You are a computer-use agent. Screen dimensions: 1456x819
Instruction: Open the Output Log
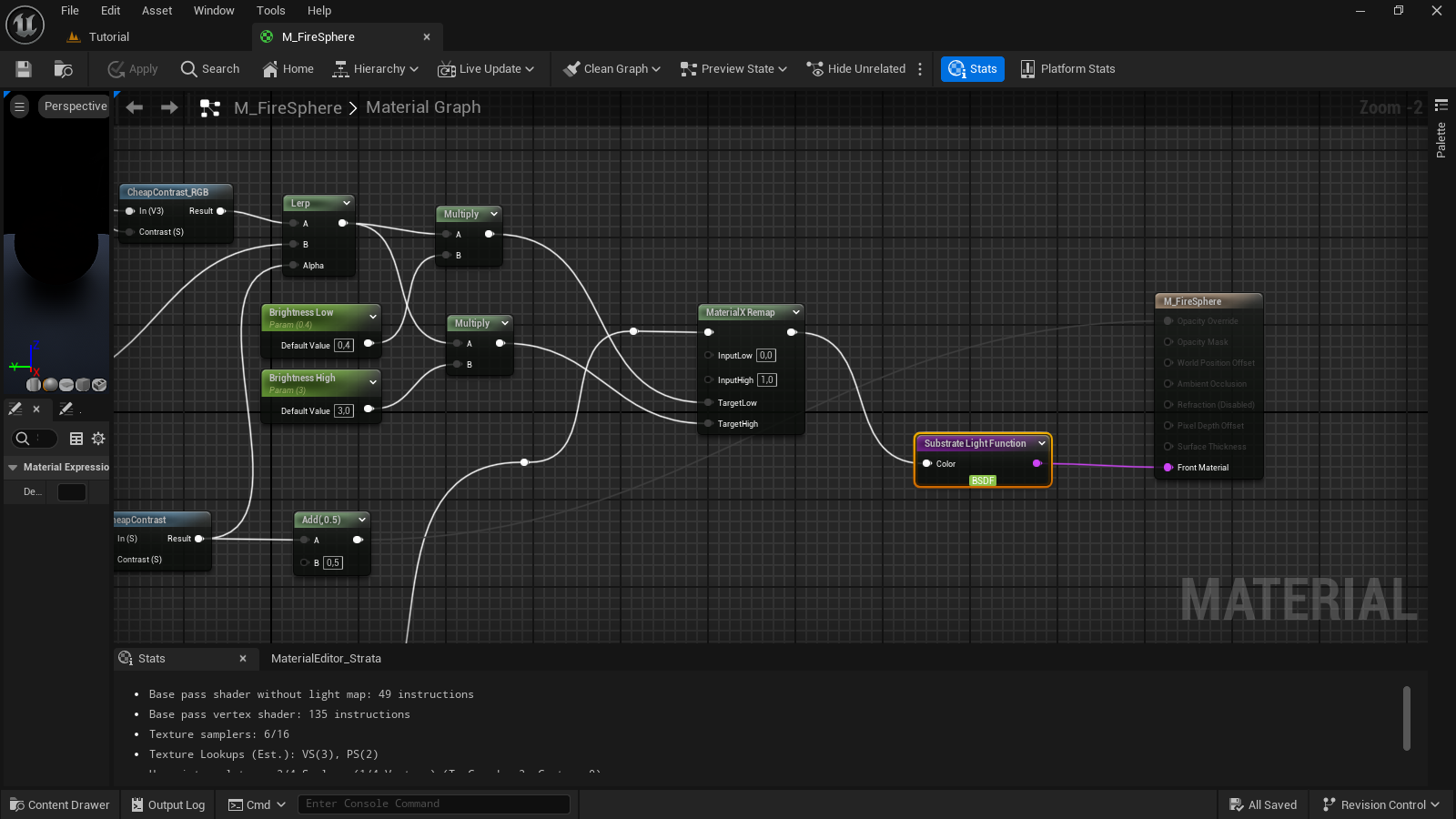pos(167,804)
